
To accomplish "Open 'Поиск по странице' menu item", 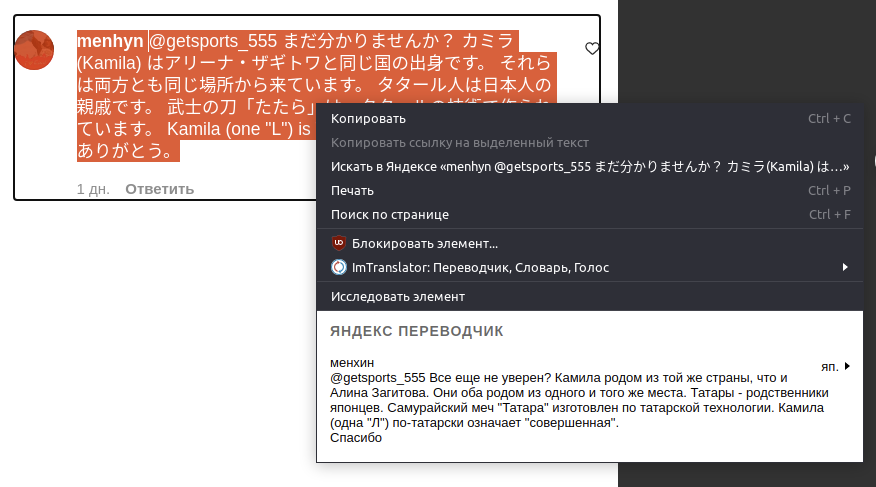I will tap(389, 214).
